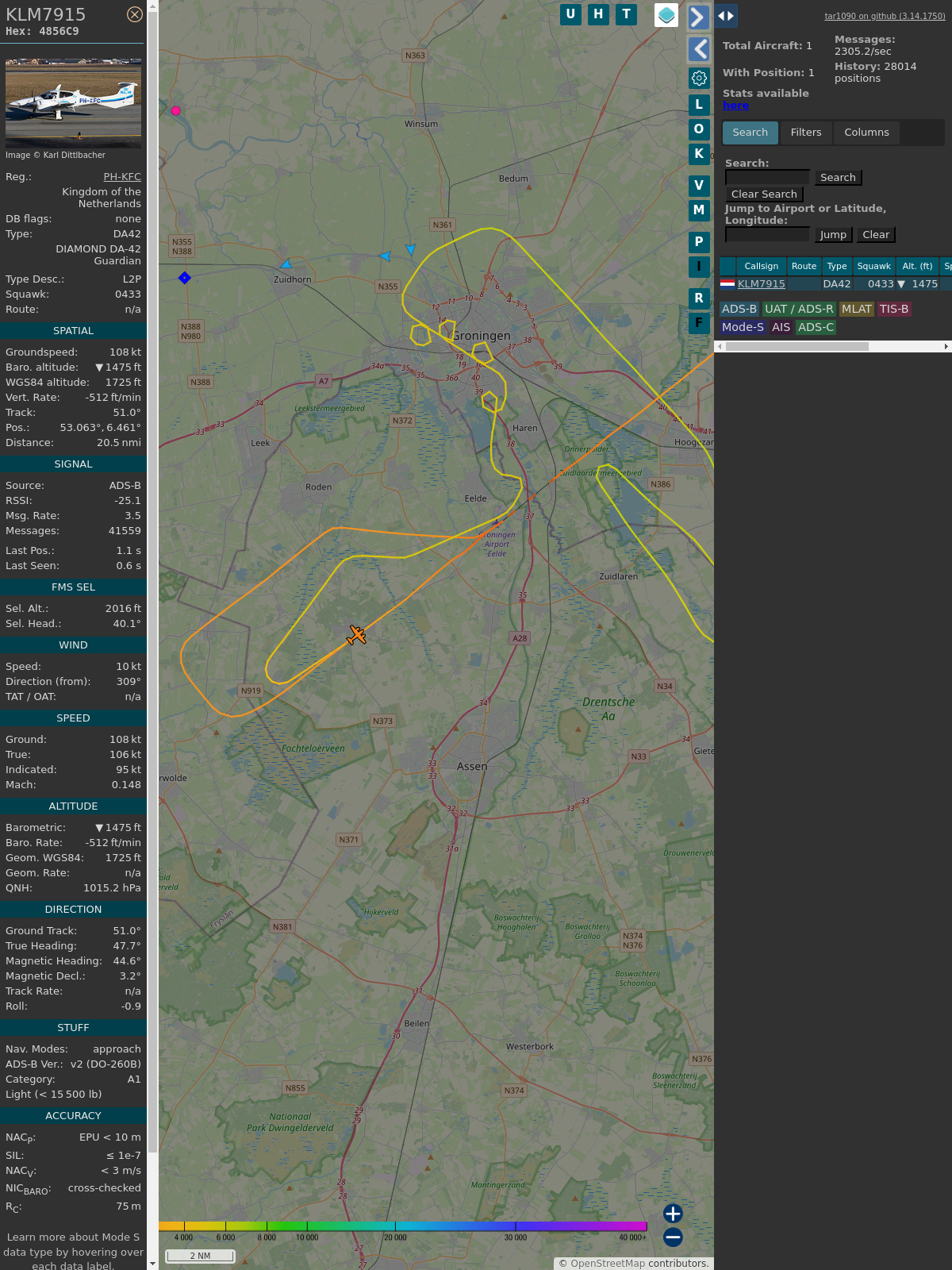
Task: Select KLM7915 callsign in aircraft table
Action: coord(762,284)
